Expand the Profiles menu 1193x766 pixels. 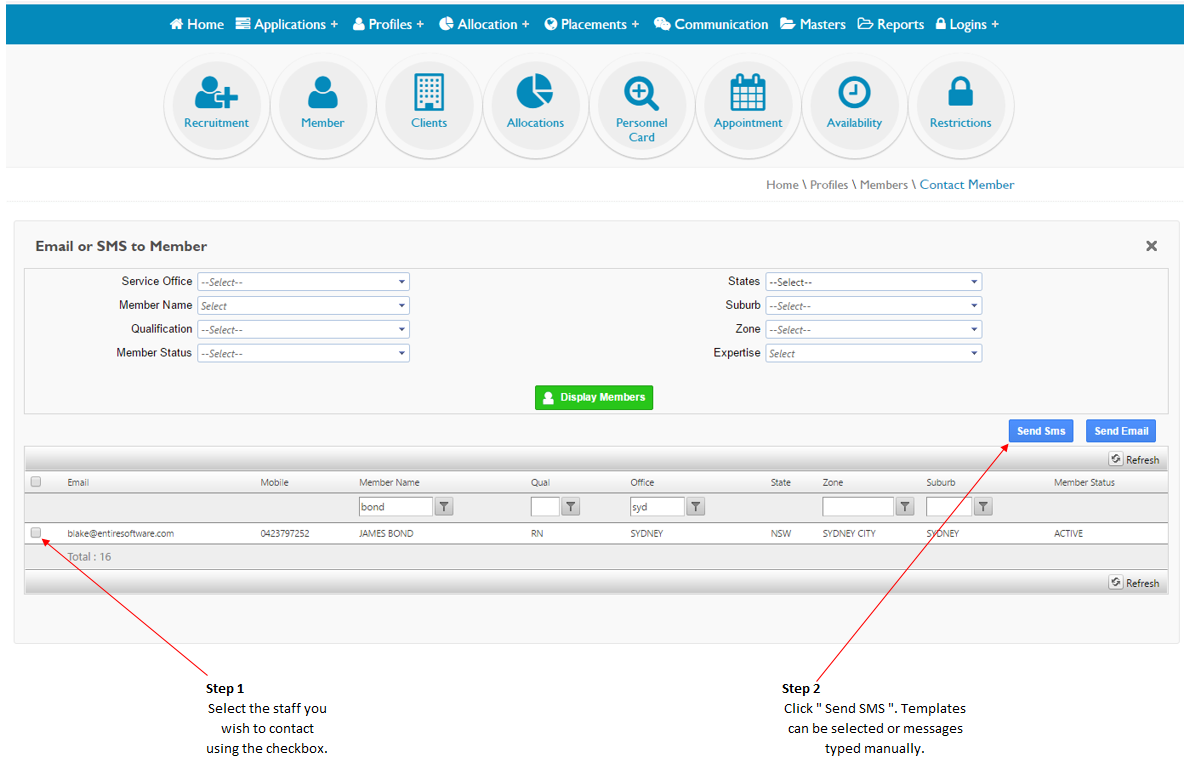388,24
